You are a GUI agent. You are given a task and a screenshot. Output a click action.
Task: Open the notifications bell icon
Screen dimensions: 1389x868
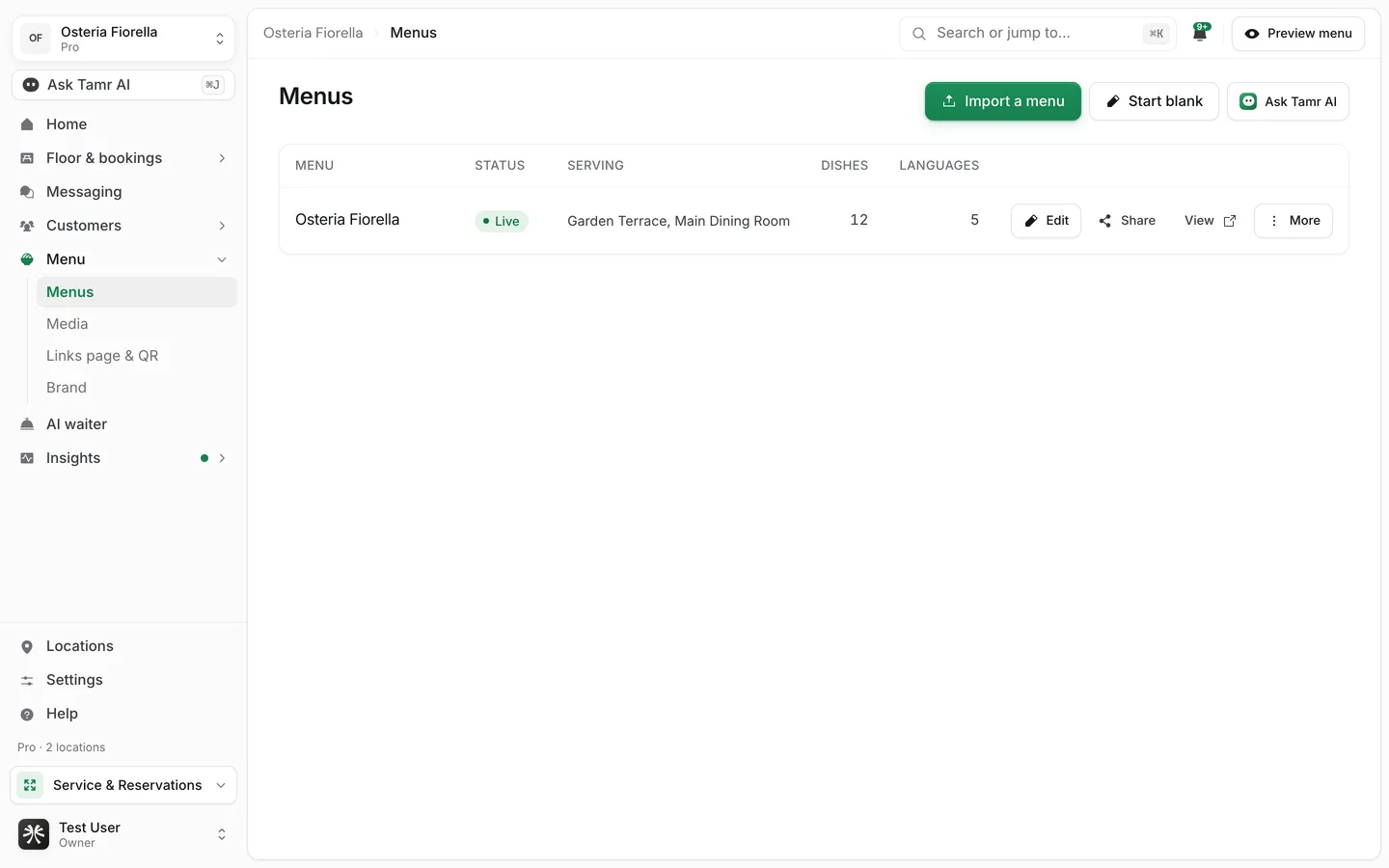click(x=1200, y=33)
